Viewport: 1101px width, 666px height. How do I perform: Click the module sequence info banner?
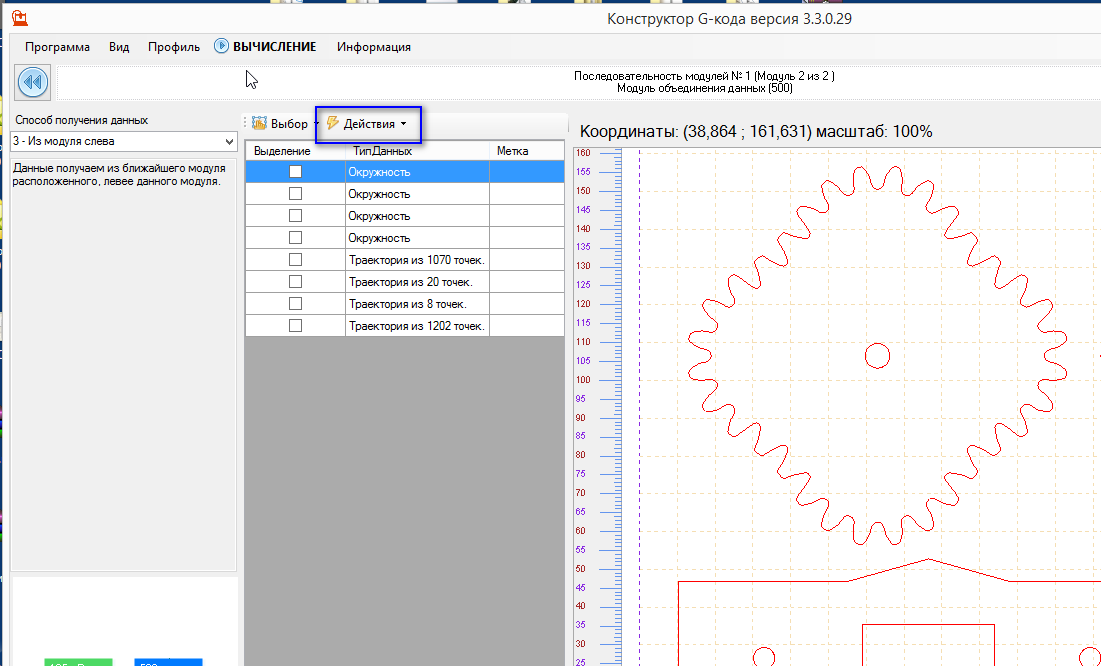click(x=704, y=82)
